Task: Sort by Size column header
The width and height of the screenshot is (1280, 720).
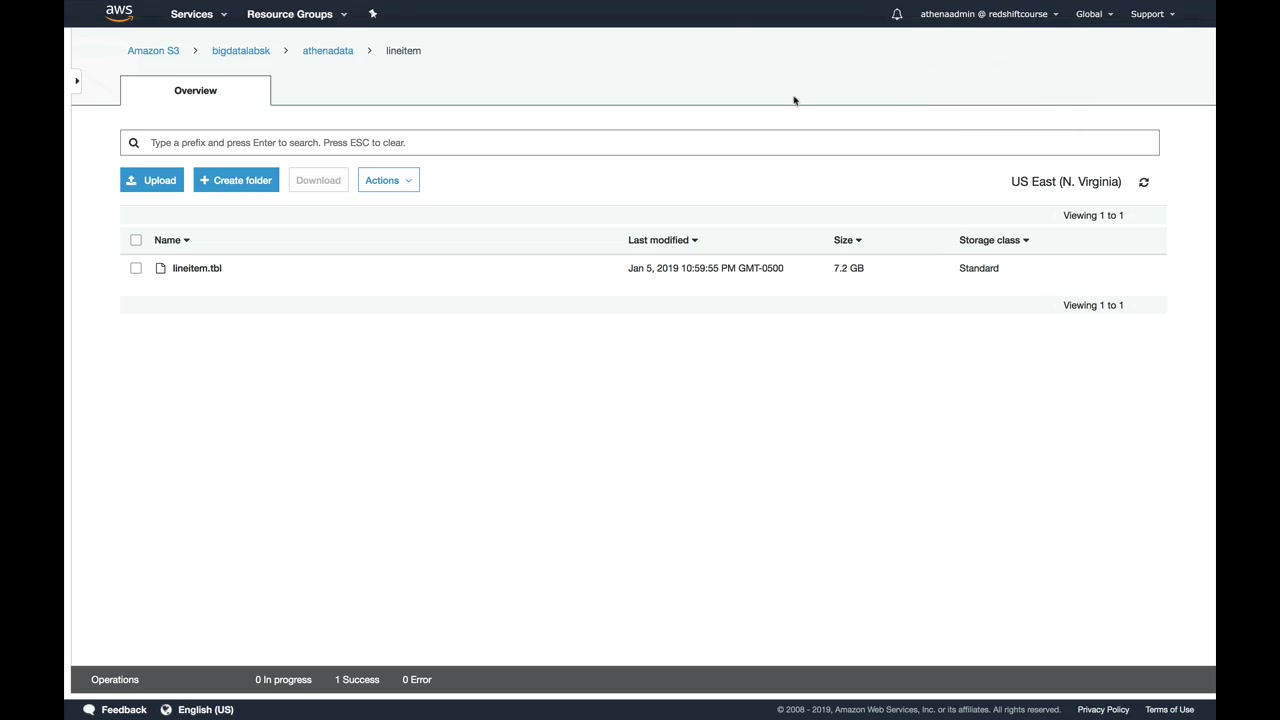Action: pyautogui.click(x=848, y=240)
